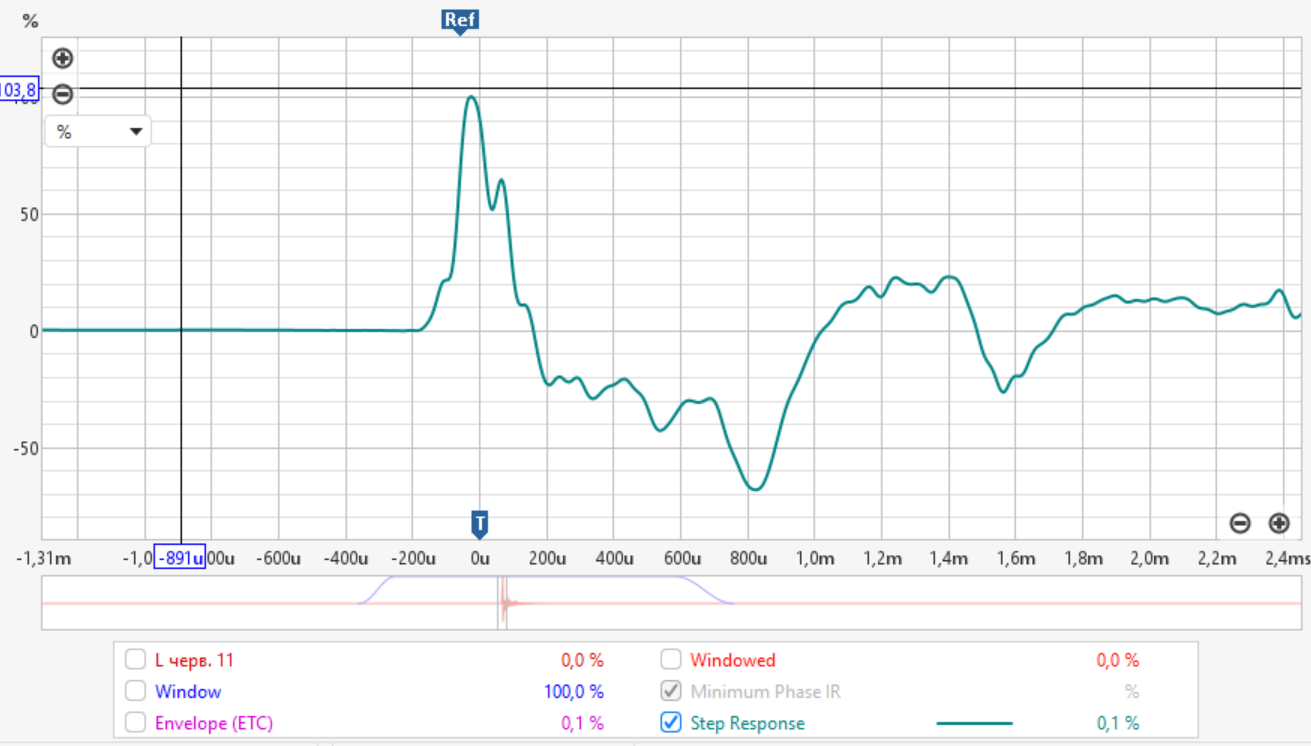The width and height of the screenshot is (1311, 746).
Task: Uncheck the Step Response checkbox
Action: point(671,723)
